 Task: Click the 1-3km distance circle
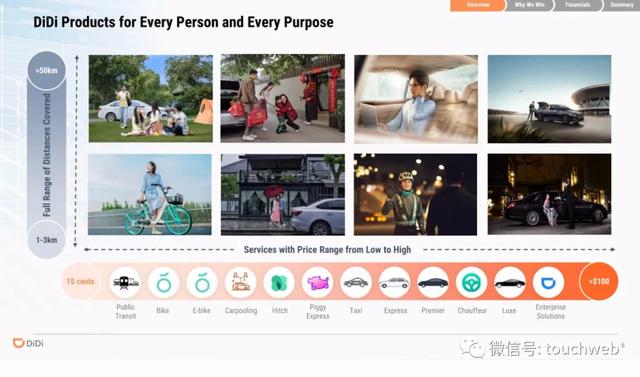(47, 240)
